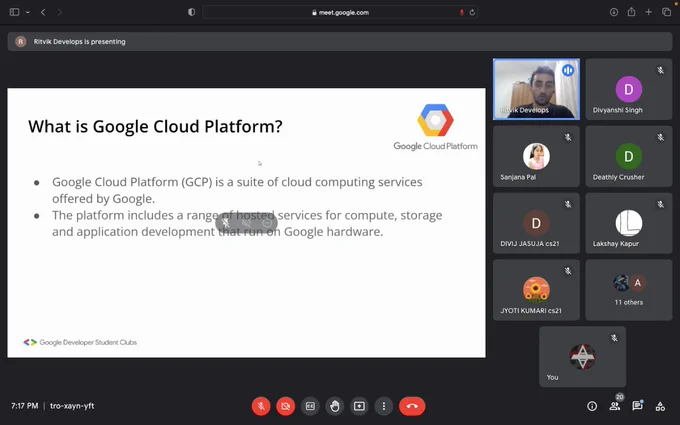Click the bullet 'offered by Google.' line

103,199
